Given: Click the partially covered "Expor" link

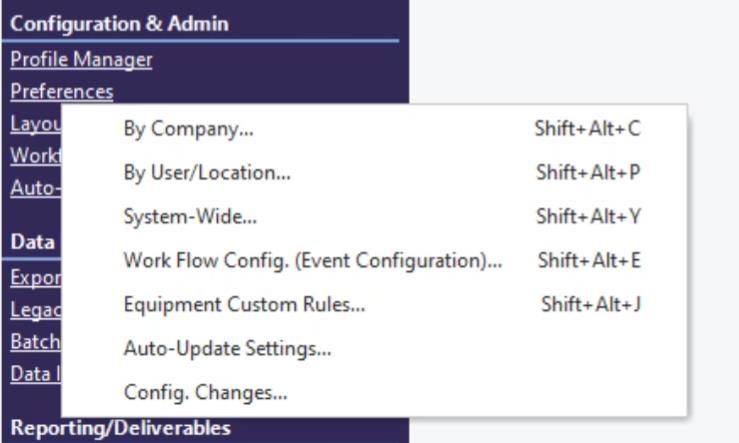Looking at the screenshot, I should pyautogui.click(x=34, y=277).
